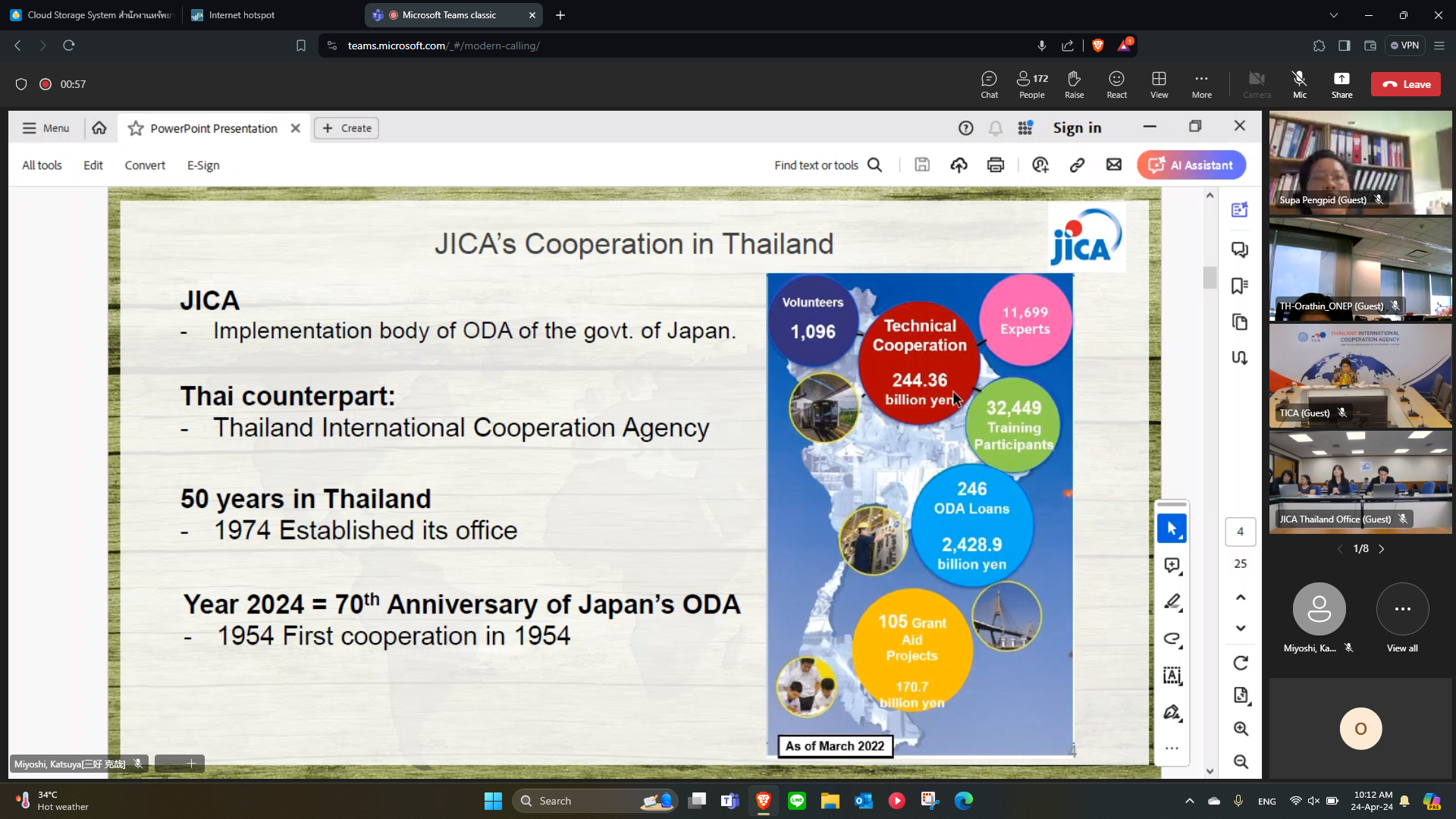The width and height of the screenshot is (1456, 819).
Task: Open Acrobat help question icon
Action: [965, 128]
